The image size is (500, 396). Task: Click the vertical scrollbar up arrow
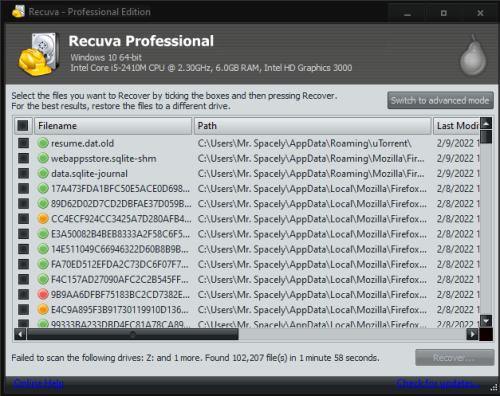point(486,123)
